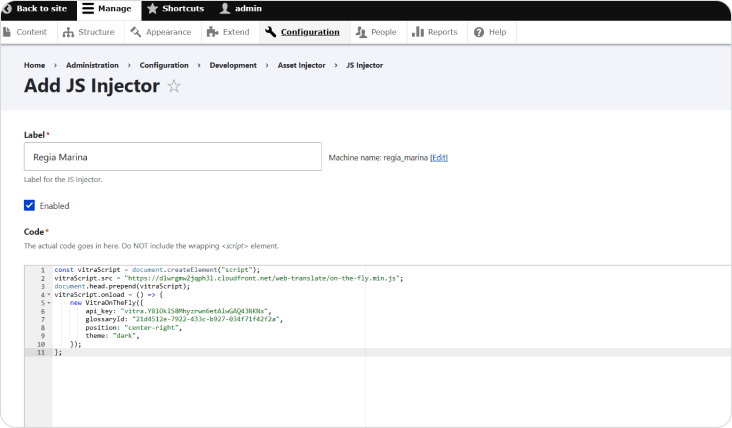Click 'Machine name: regia_marina' text

(x=378, y=158)
